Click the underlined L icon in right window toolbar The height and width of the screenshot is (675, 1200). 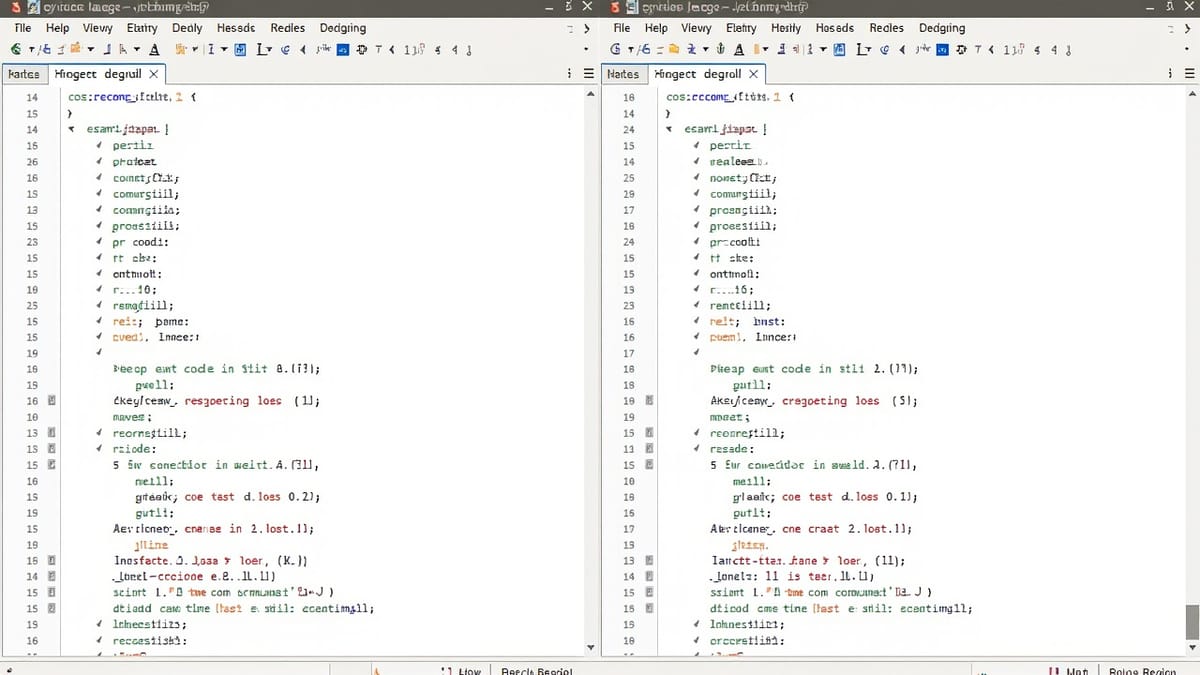(863, 50)
